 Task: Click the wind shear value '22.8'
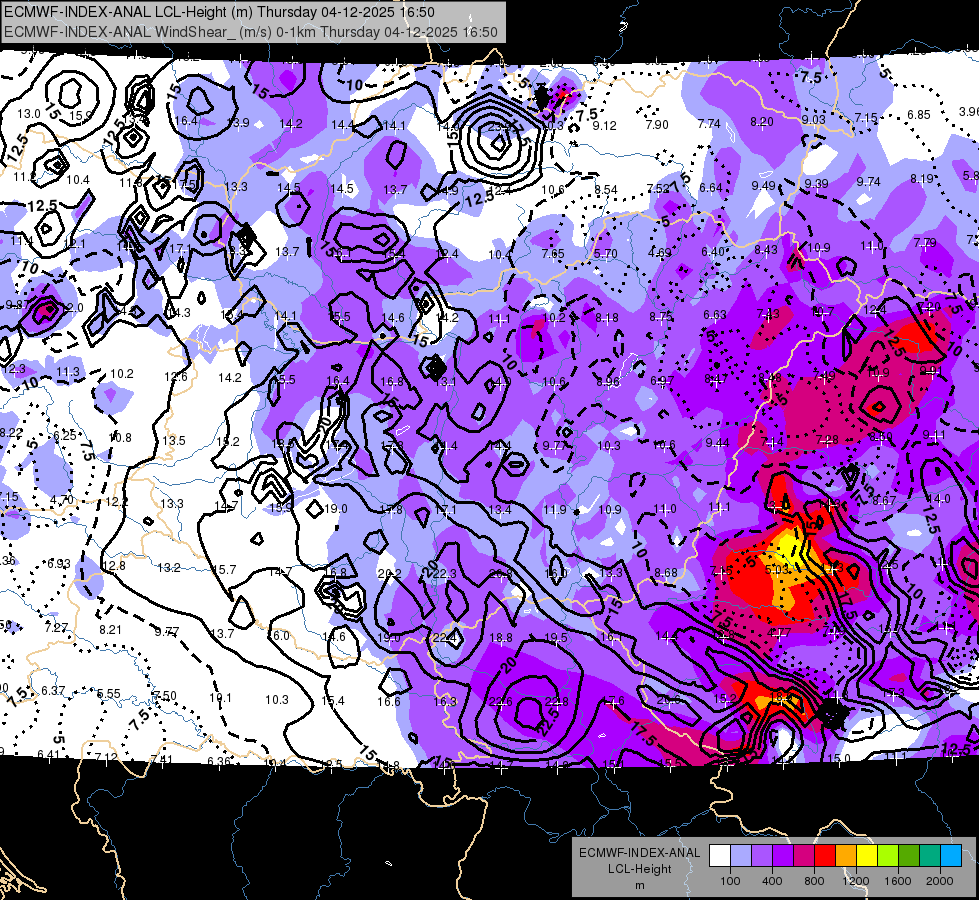pos(556,701)
